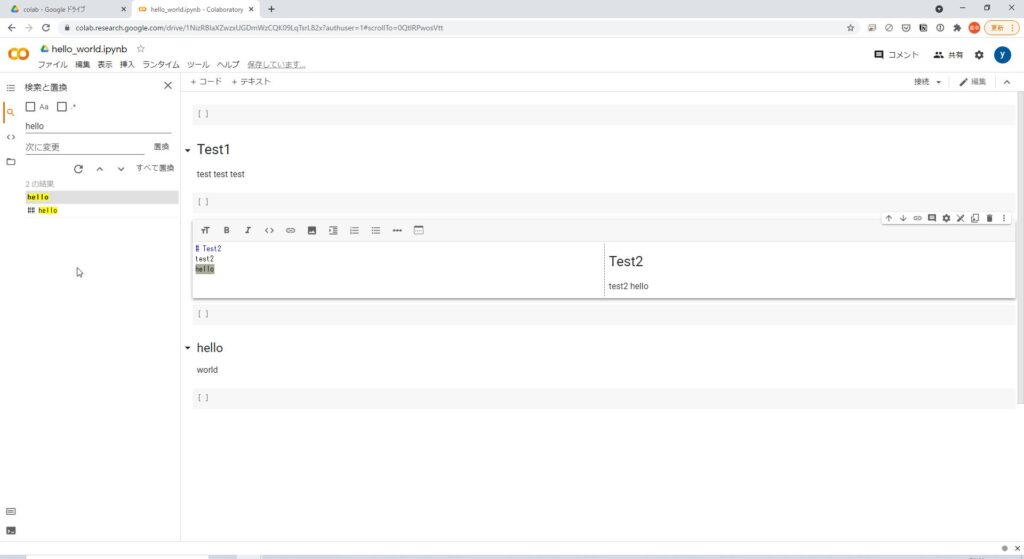Toggle the markdown preview layout icon
The width and height of the screenshot is (1024, 559).
pyautogui.click(x=419, y=231)
